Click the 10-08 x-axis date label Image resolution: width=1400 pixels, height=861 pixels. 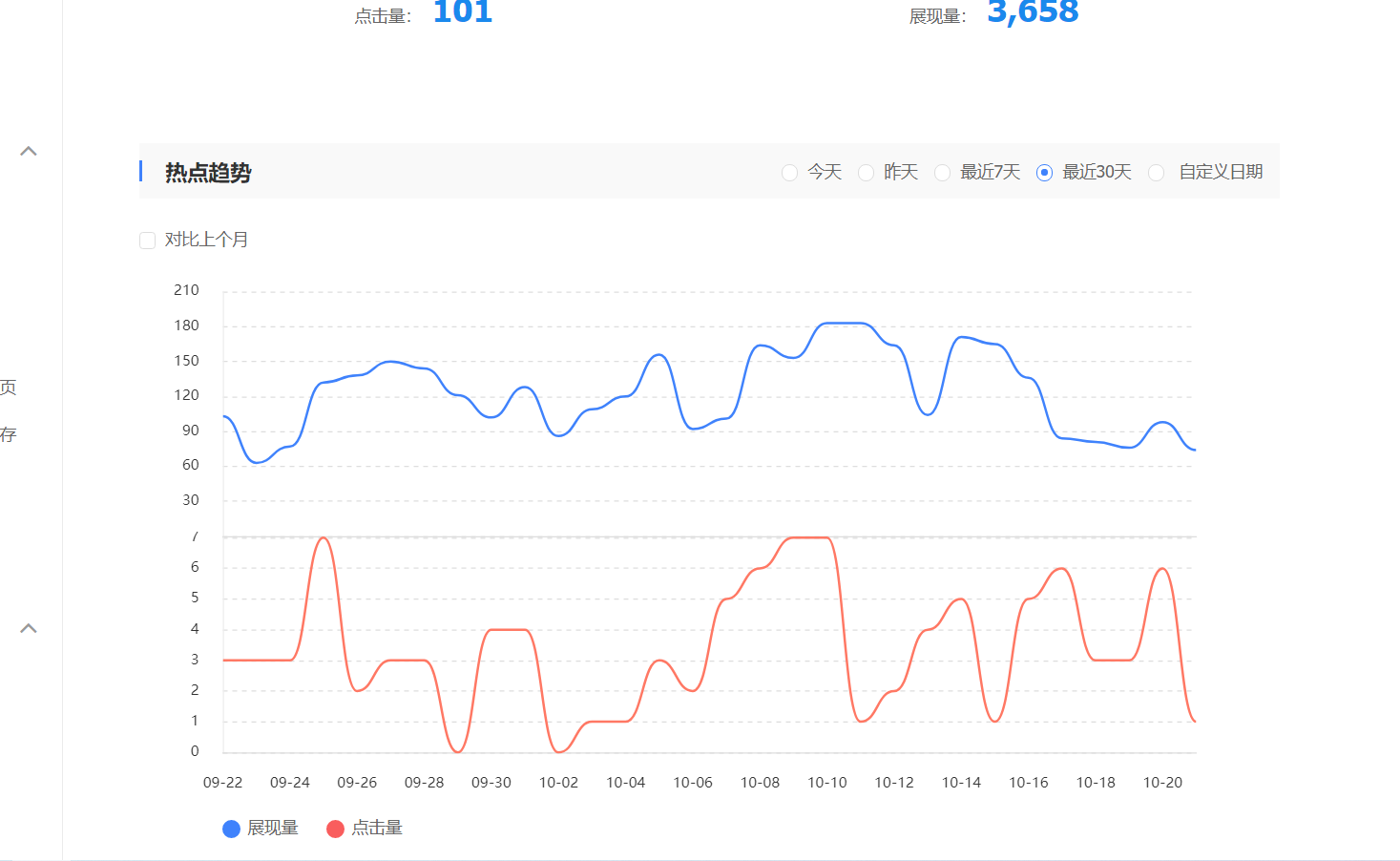761,783
